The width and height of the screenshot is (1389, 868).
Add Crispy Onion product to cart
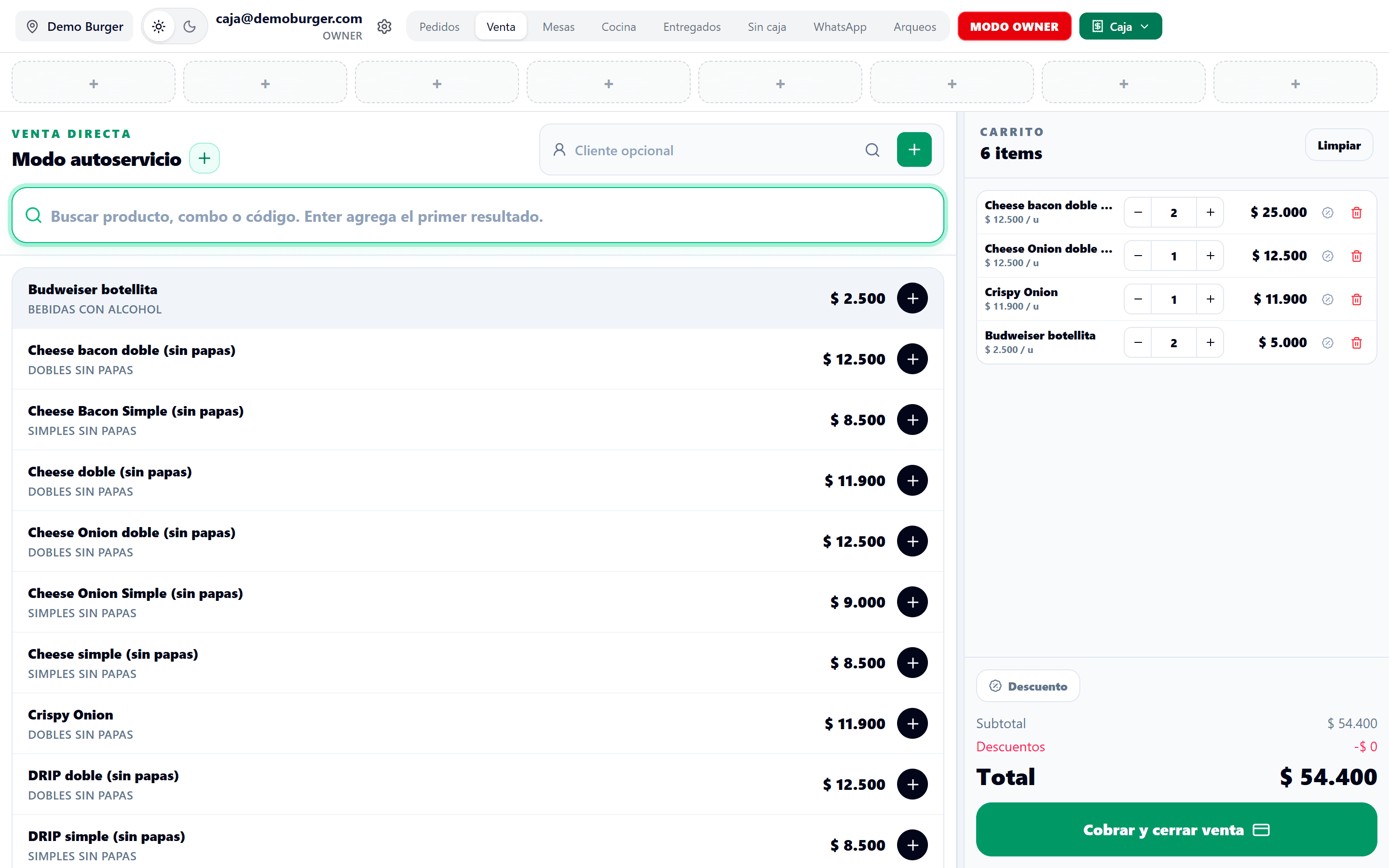click(x=912, y=723)
